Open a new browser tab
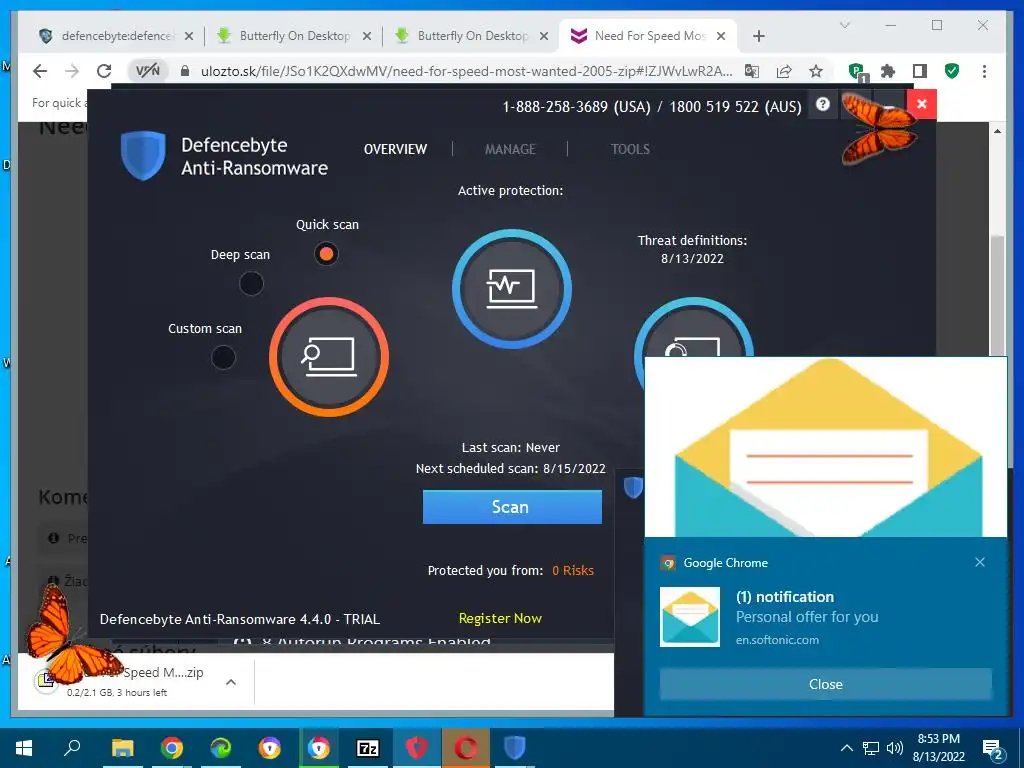This screenshot has height=768, width=1024. (x=758, y=36)
